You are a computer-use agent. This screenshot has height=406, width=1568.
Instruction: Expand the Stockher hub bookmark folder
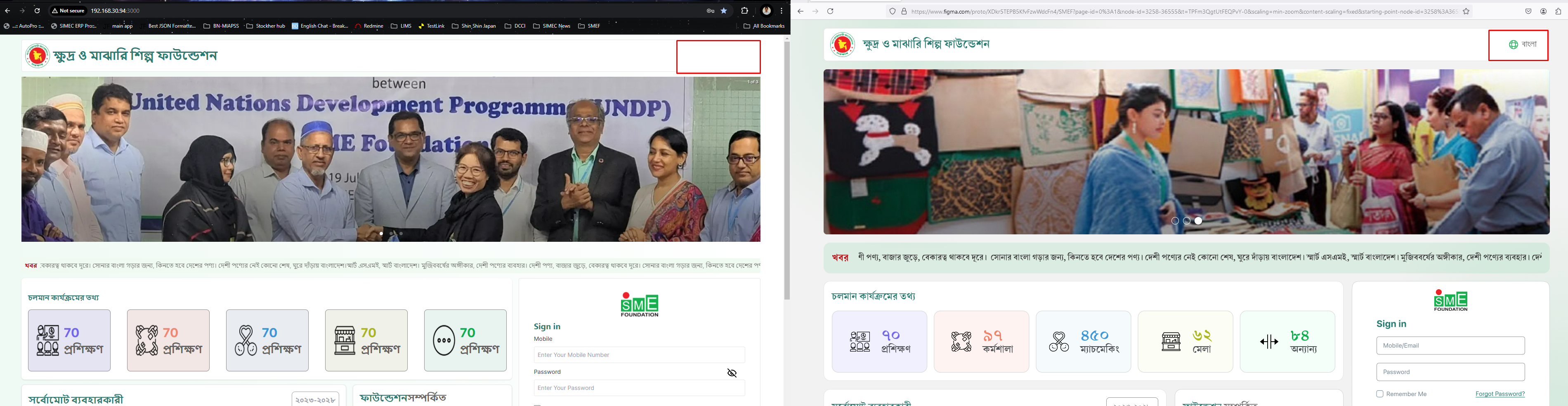tap(266, 26)
